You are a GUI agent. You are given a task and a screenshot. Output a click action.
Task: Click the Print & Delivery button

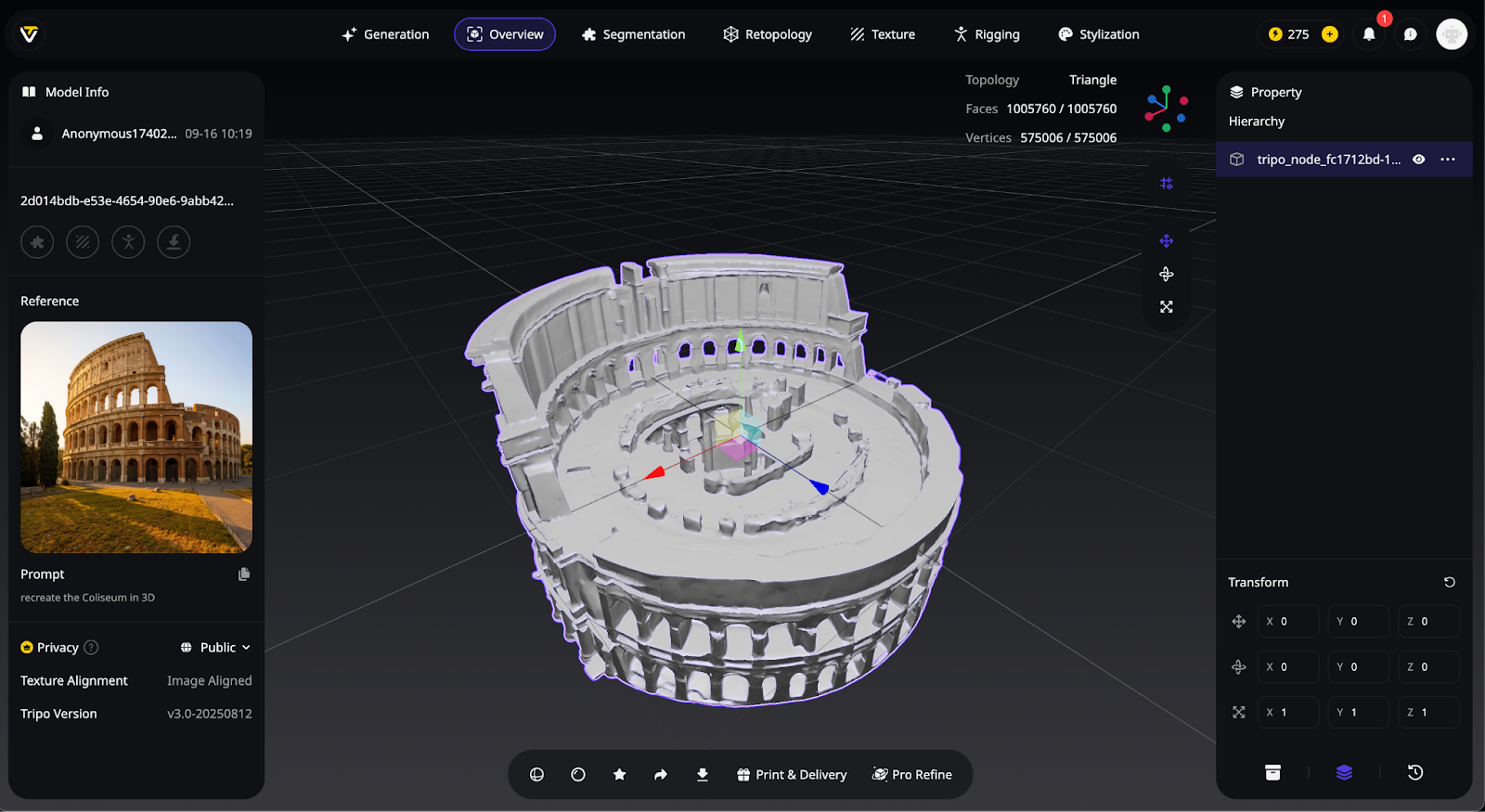click(x=792, y=775)
